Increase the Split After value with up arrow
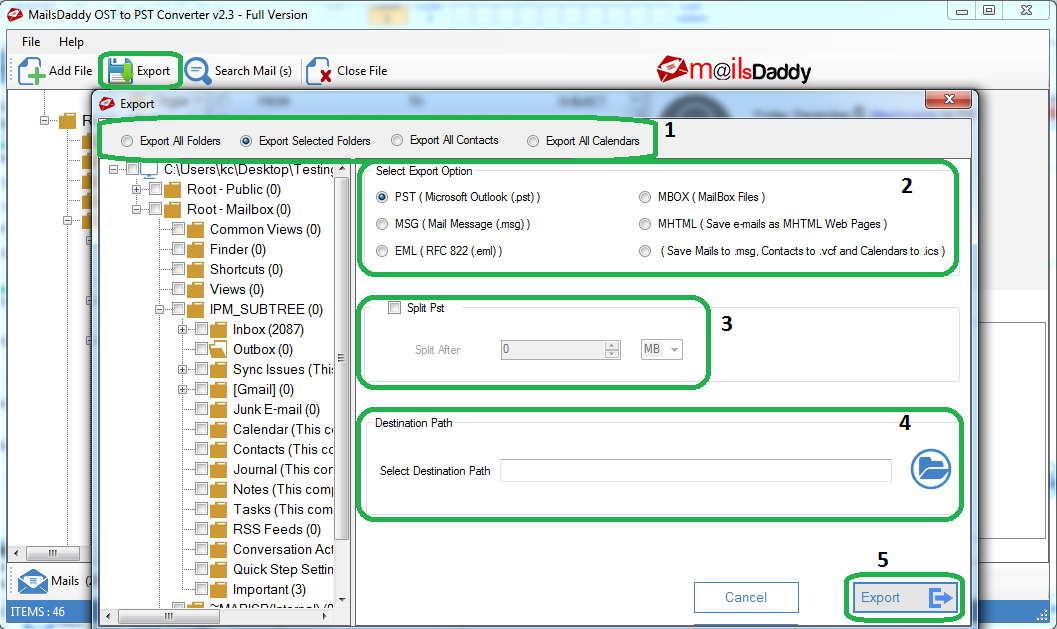The width and height of the screenshot is (1057, 629). [611, 345]
